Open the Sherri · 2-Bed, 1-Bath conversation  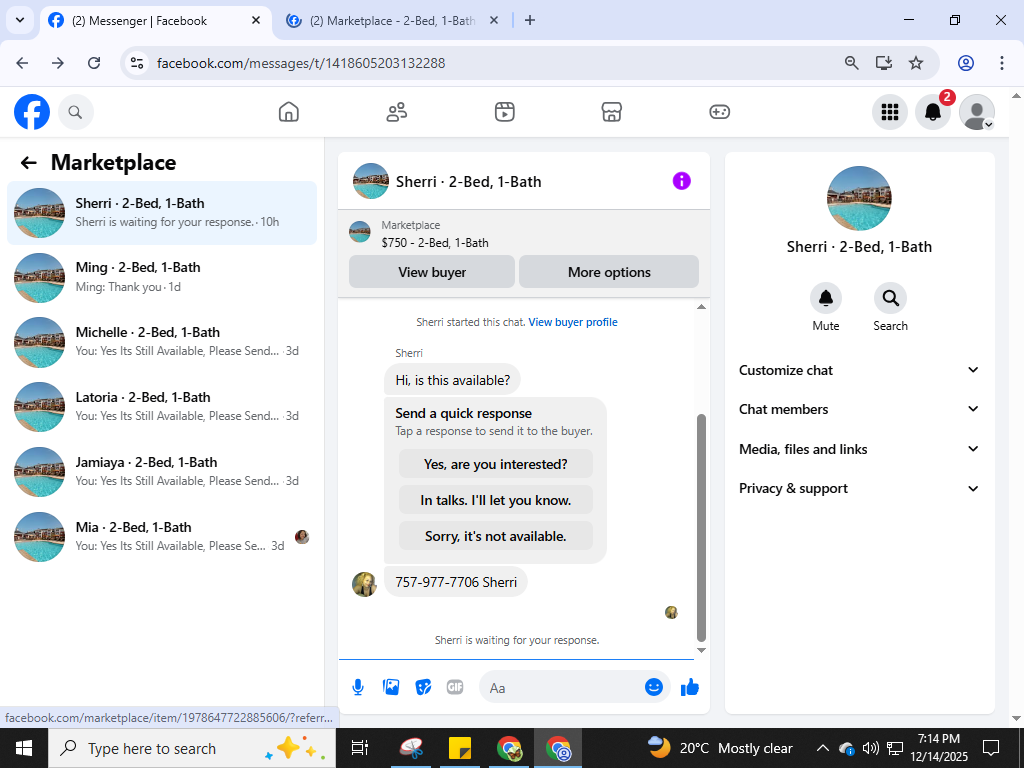point(162,213)
